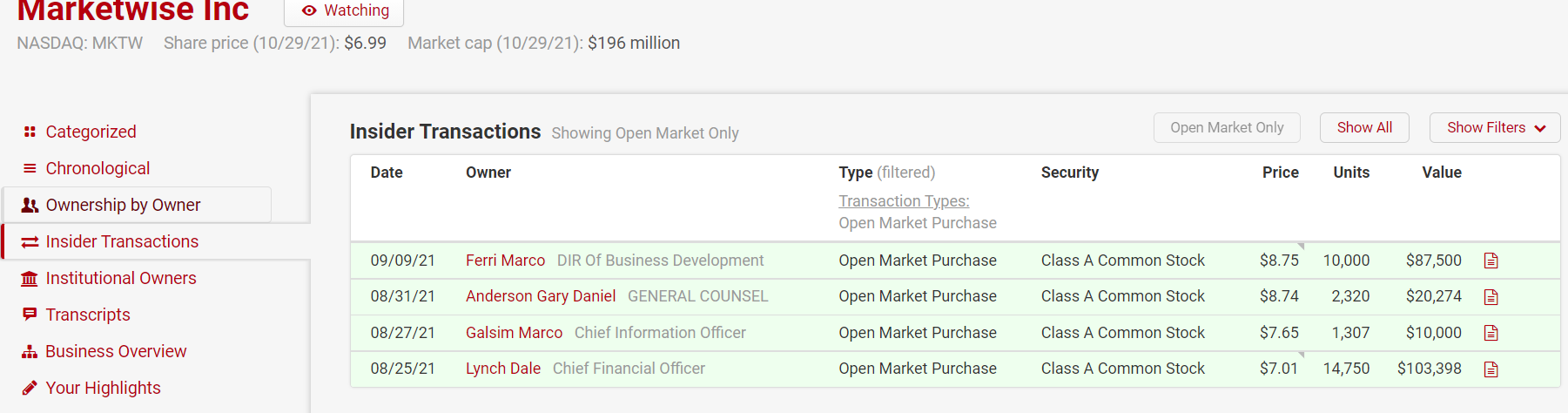The width and height of the screenshot is (1568, 413).
Task: Click the Business Overview hierarchy icon
Action: tap(30, 351)
